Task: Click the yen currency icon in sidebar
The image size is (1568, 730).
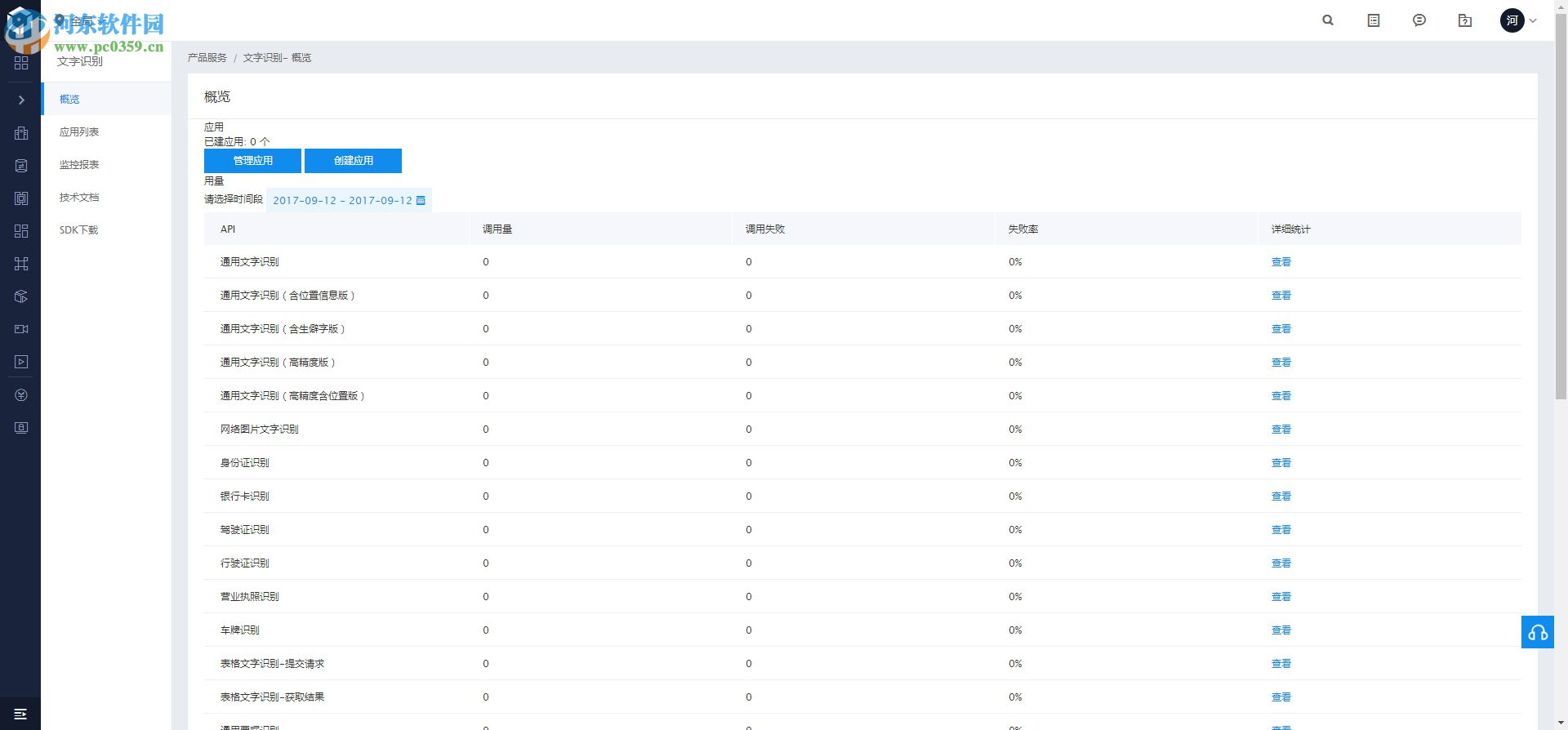Action: click(21, 395)
